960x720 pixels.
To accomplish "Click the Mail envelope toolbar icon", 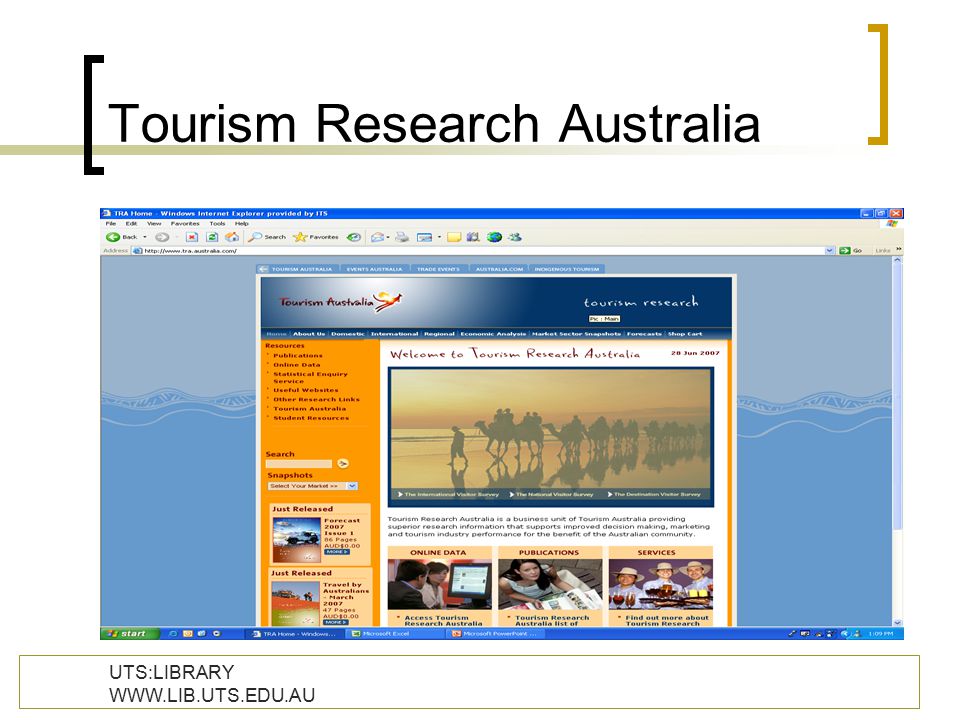I will 377,237.
